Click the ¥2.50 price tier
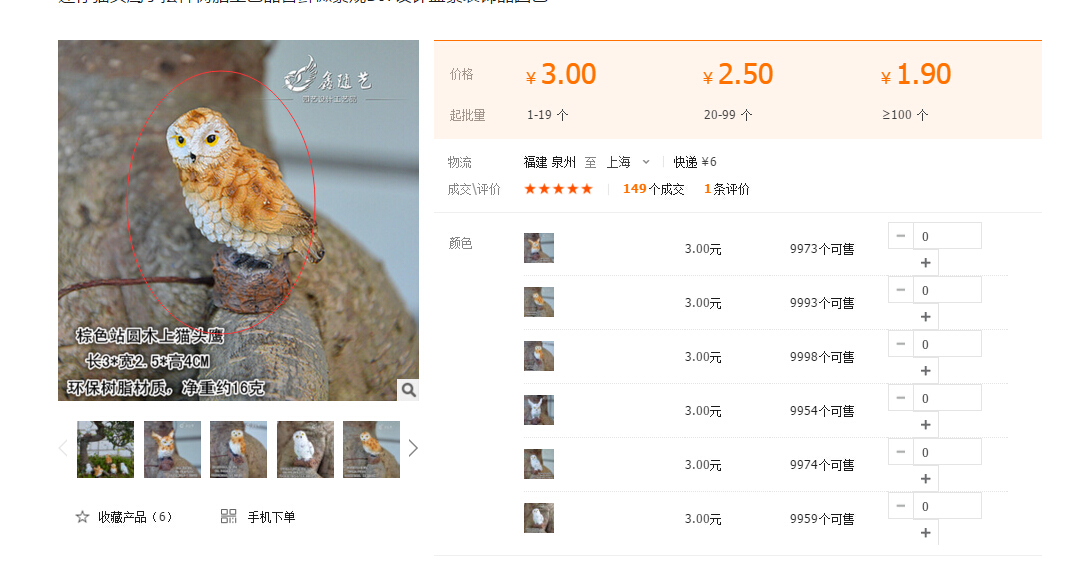The image size is (1069, 577). tap(738, 74)
